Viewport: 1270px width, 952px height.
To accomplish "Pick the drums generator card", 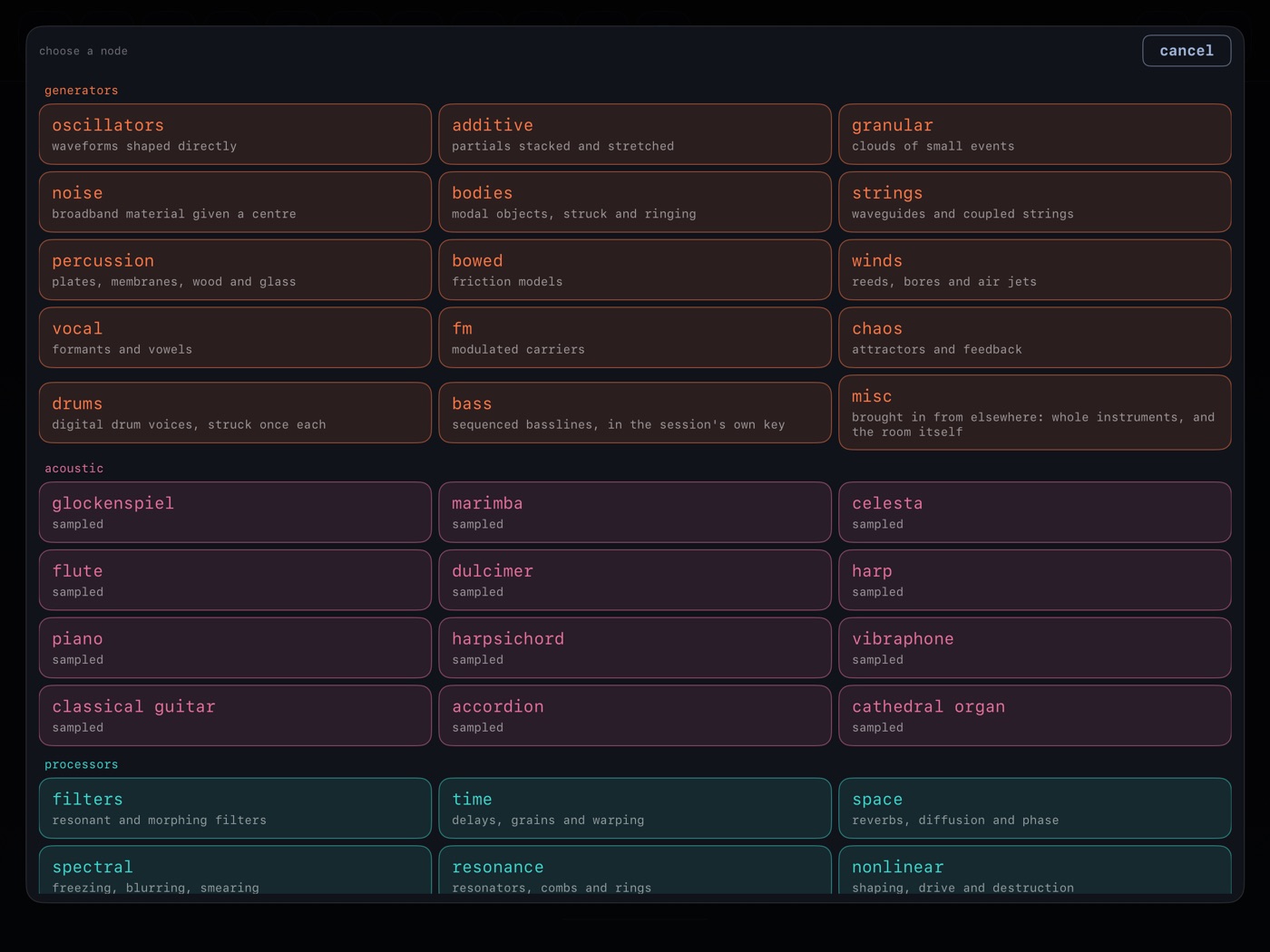I will pos(235,413).
